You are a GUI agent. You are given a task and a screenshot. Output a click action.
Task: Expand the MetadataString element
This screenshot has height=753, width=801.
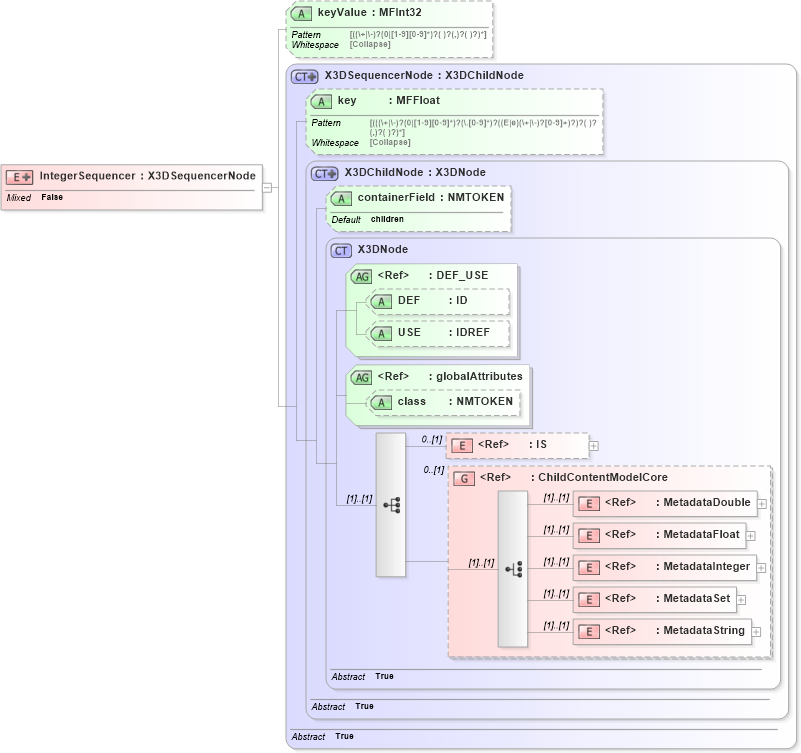pos(757,632)
